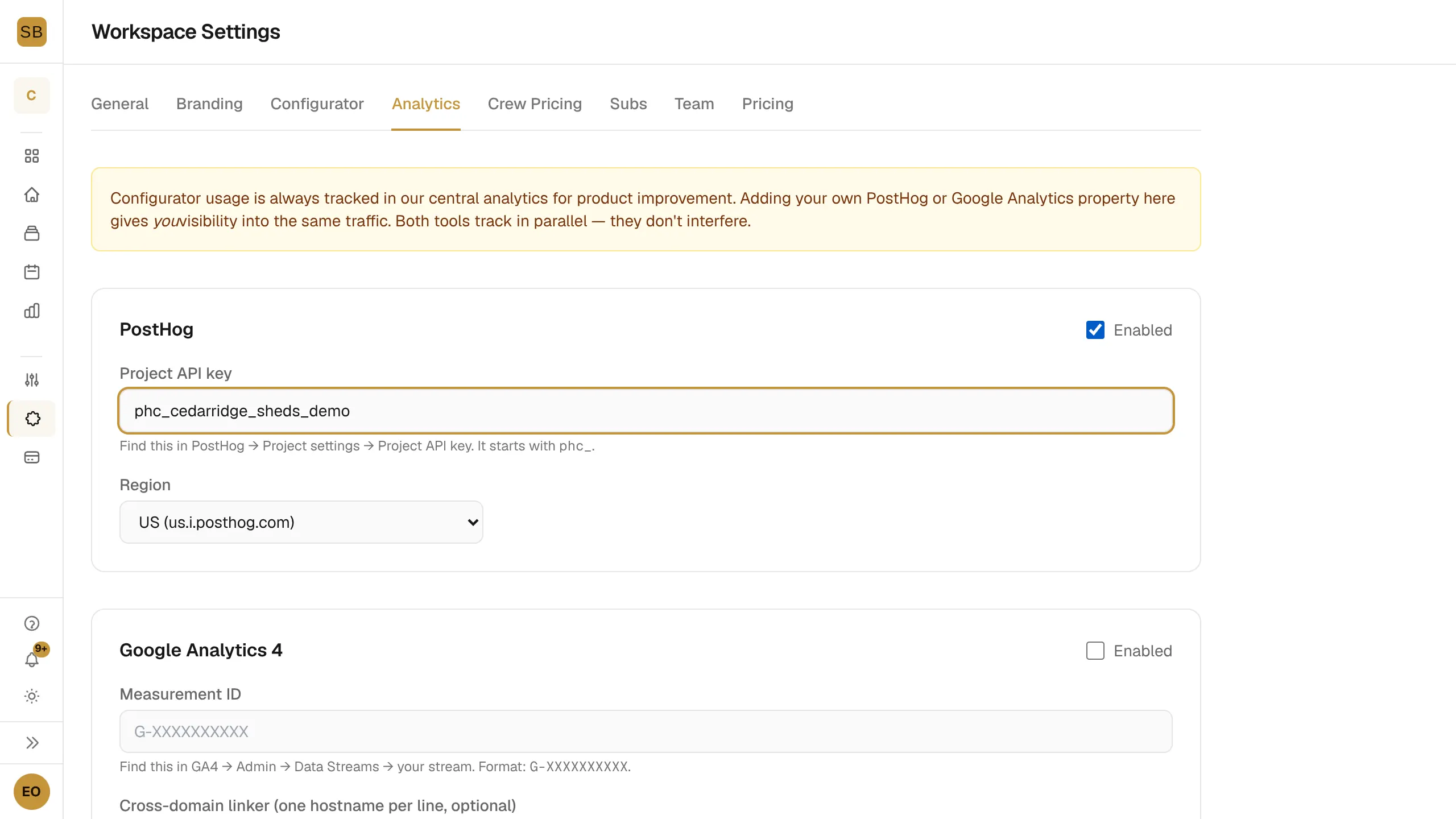The image size is (1456, 819).
Task: Click the PostHog section heading
Action: (156, 329)
